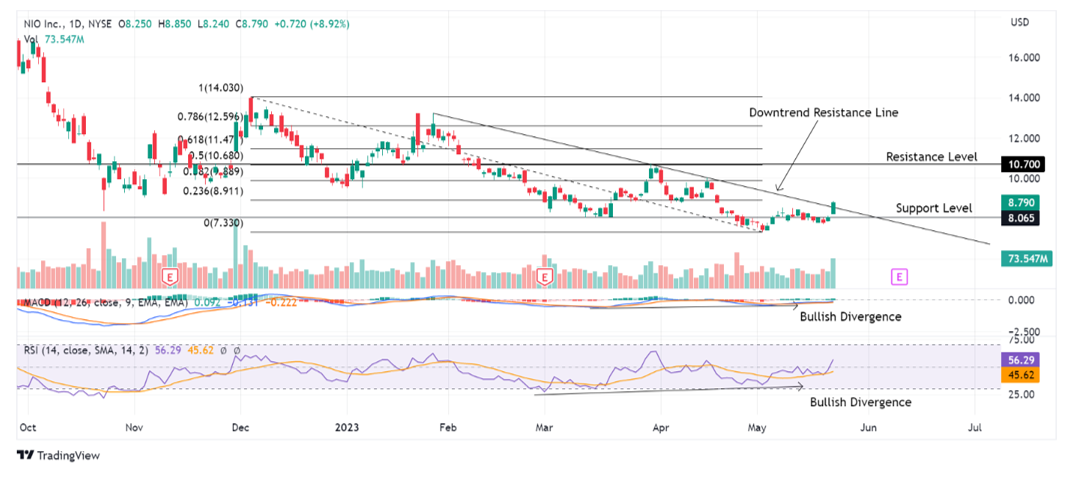Click the 'Mar' label on time axis

(545, 428)
